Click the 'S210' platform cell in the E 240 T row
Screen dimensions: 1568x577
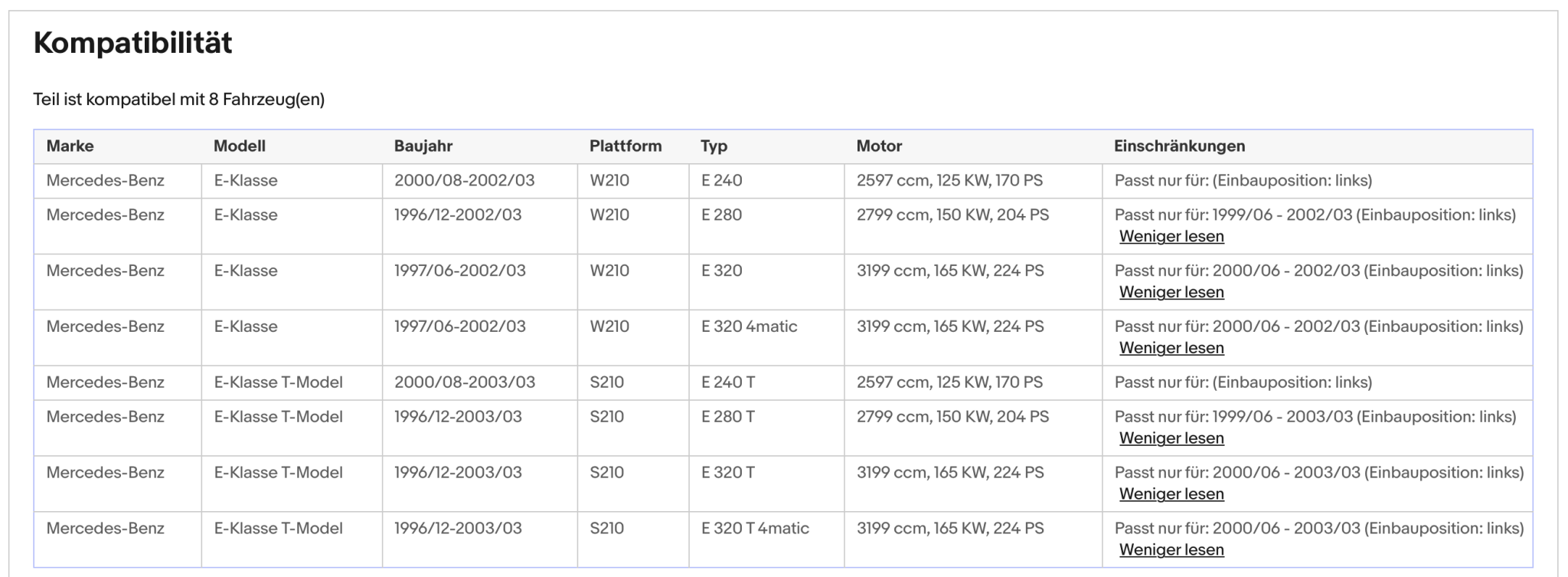click(607, 382)
